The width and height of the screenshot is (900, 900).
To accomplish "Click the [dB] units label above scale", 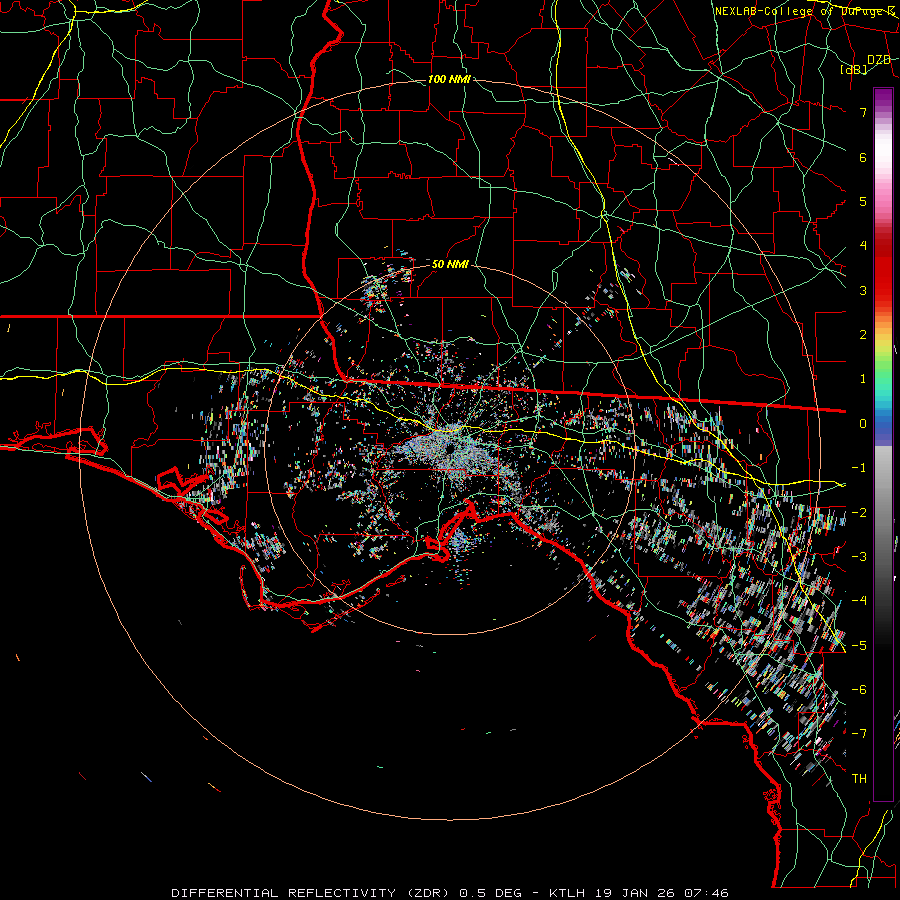I will (854, 70).
